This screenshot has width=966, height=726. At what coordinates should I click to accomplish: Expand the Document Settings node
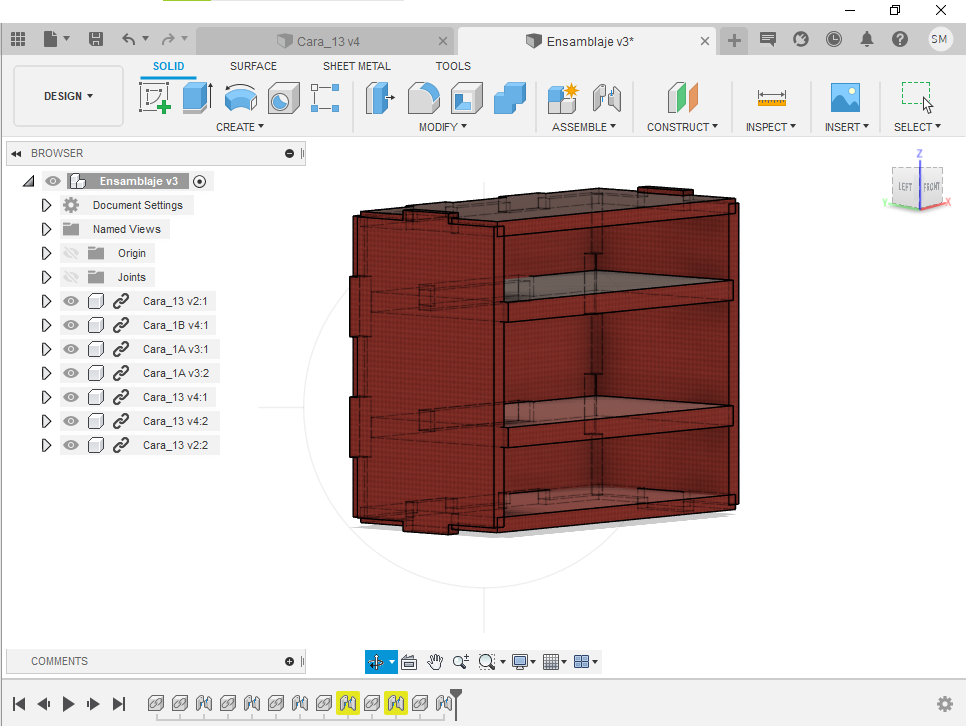(46, 205)
